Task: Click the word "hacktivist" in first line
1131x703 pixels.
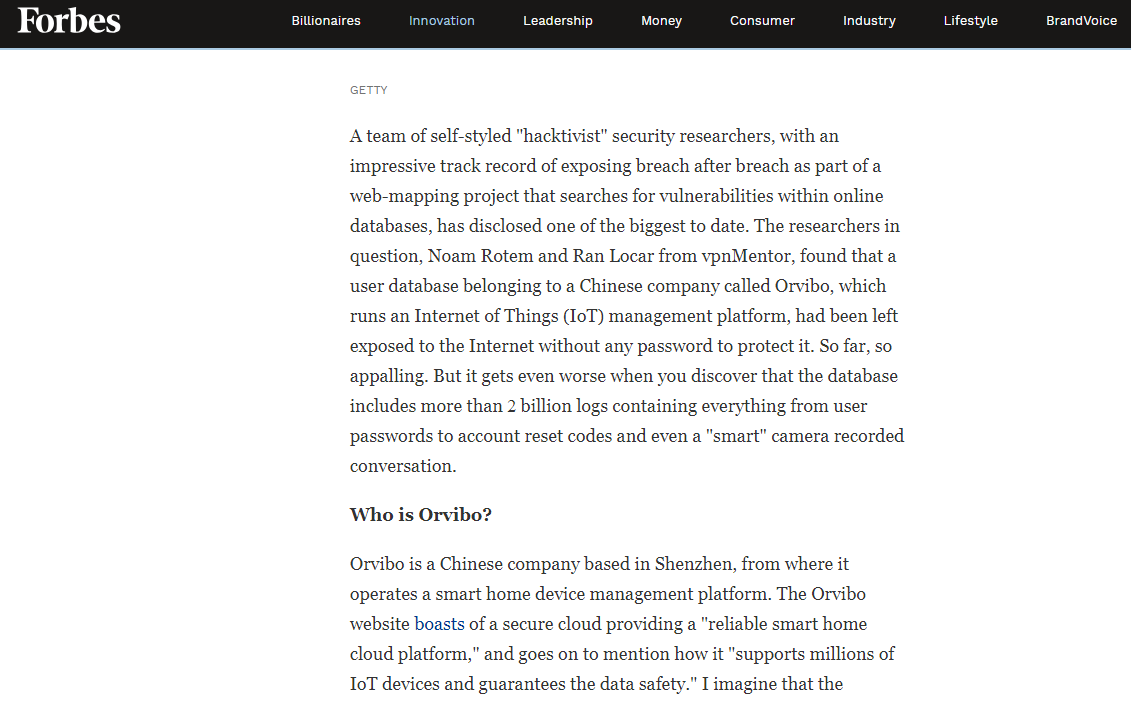Action: pos(563,136)
